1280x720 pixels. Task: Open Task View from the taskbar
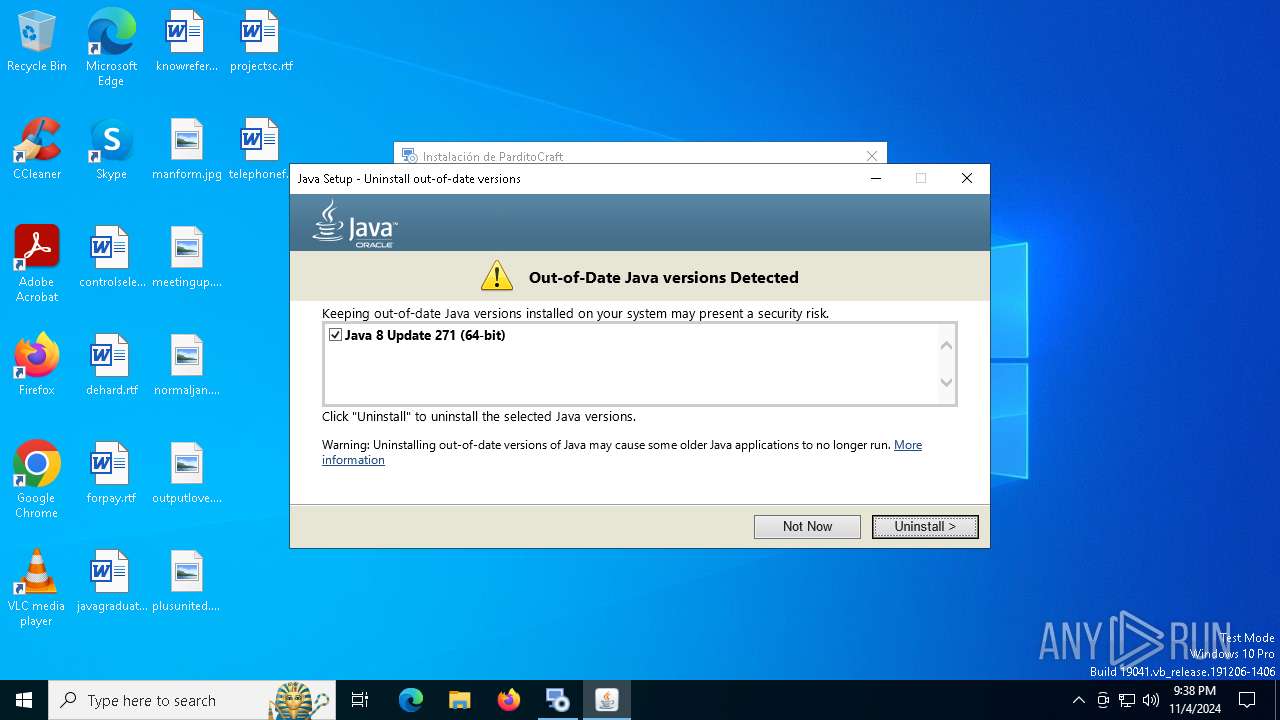click(360, 700)
